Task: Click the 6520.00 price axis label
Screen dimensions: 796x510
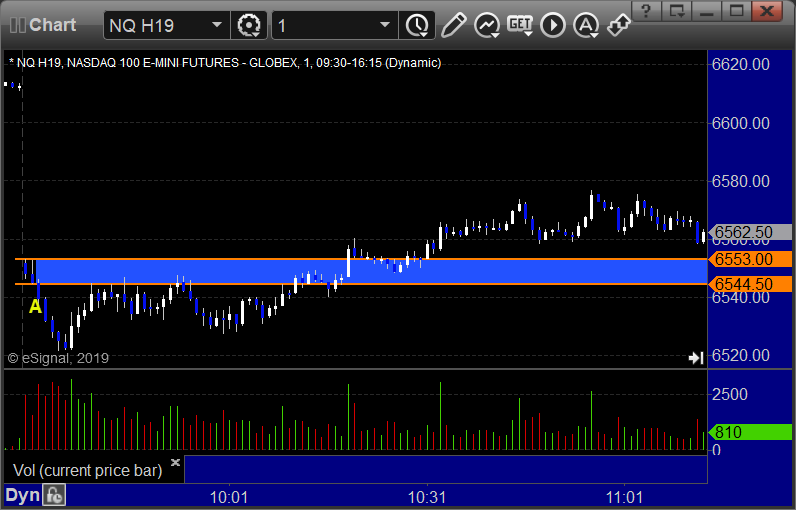Action: [741, 355]
